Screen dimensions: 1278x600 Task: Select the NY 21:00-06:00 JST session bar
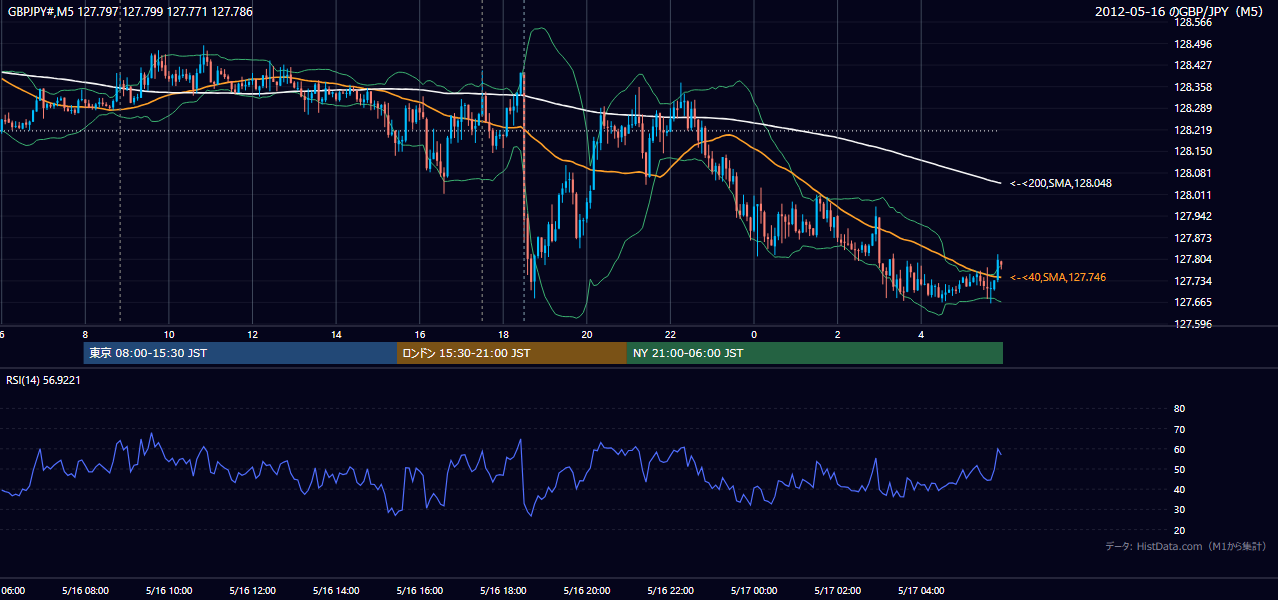pos(815,353)
